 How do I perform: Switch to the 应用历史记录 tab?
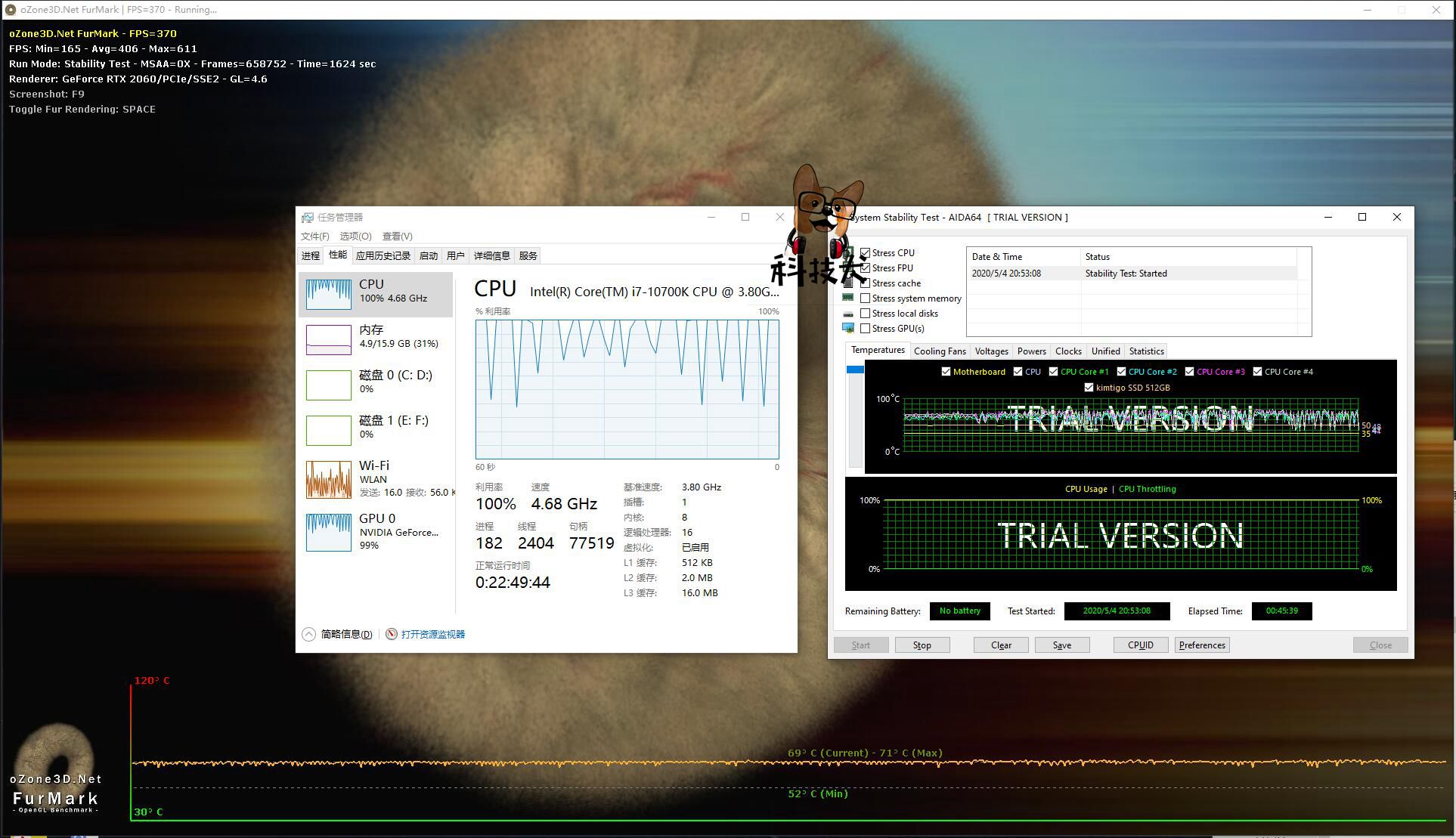pos(383,256)
